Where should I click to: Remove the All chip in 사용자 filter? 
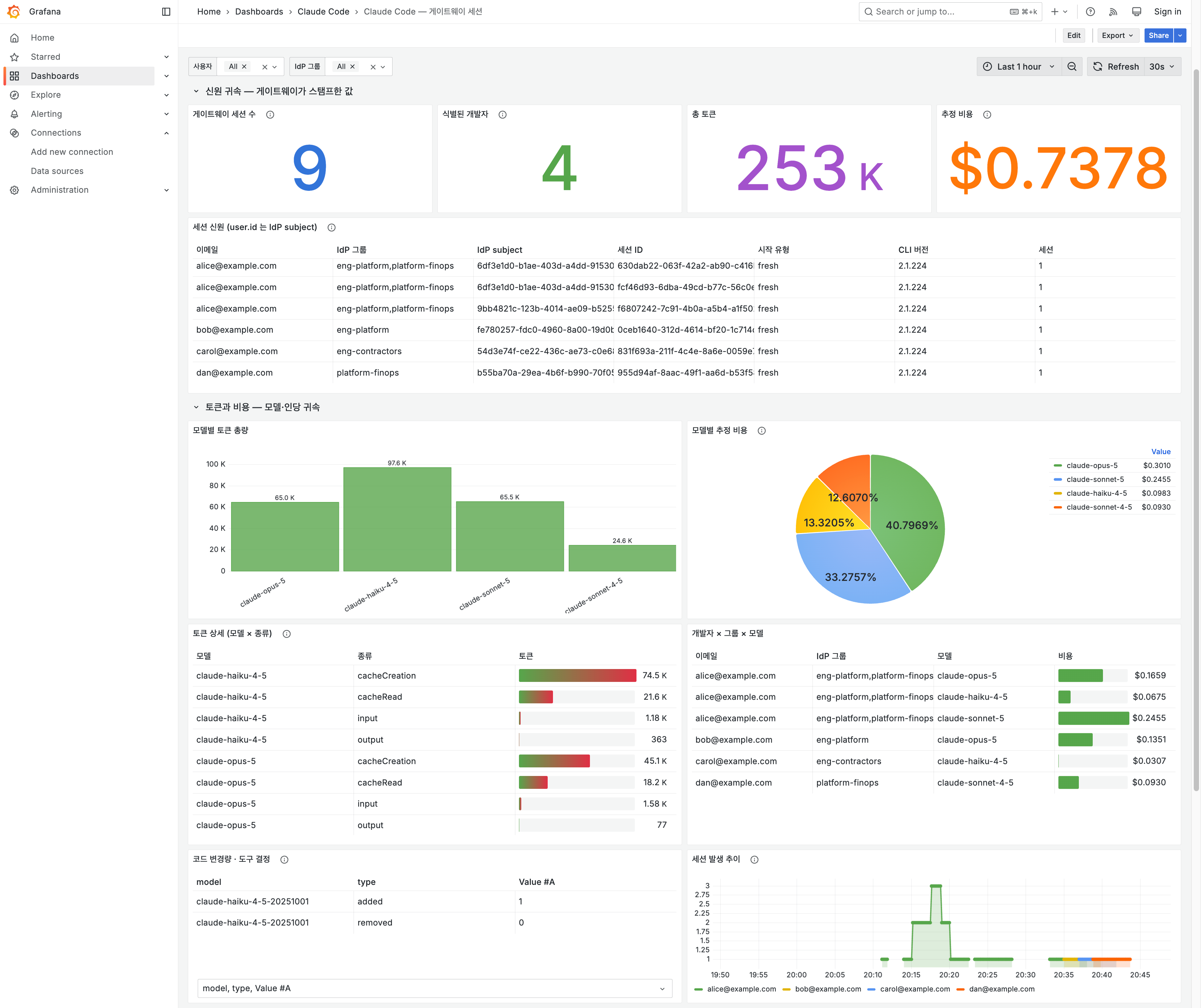point(244,66)
